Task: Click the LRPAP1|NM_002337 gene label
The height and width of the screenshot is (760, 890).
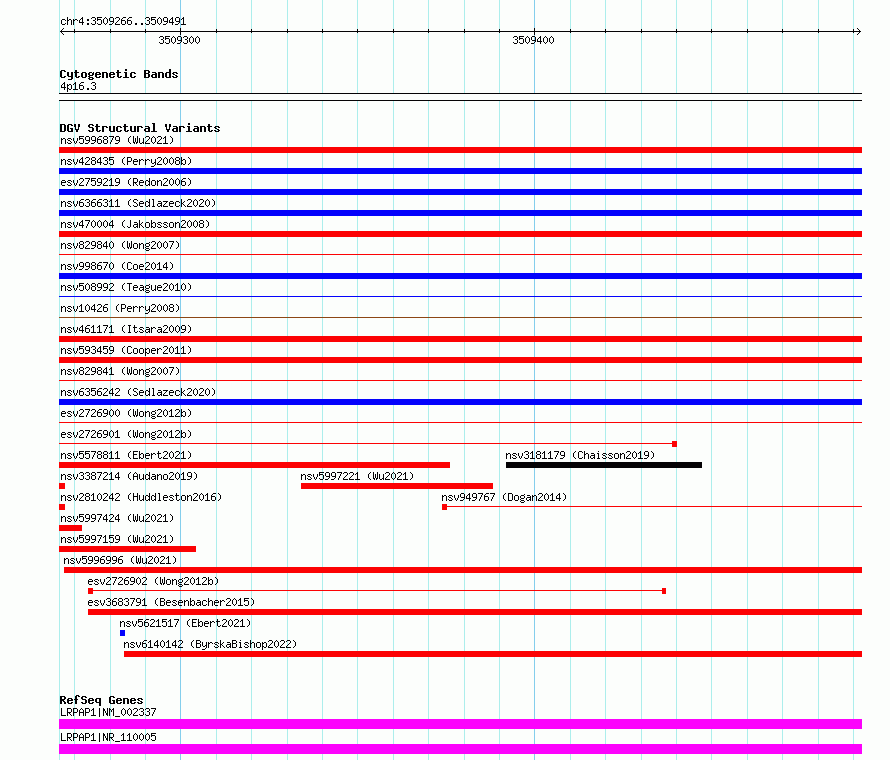Action: 108,712
